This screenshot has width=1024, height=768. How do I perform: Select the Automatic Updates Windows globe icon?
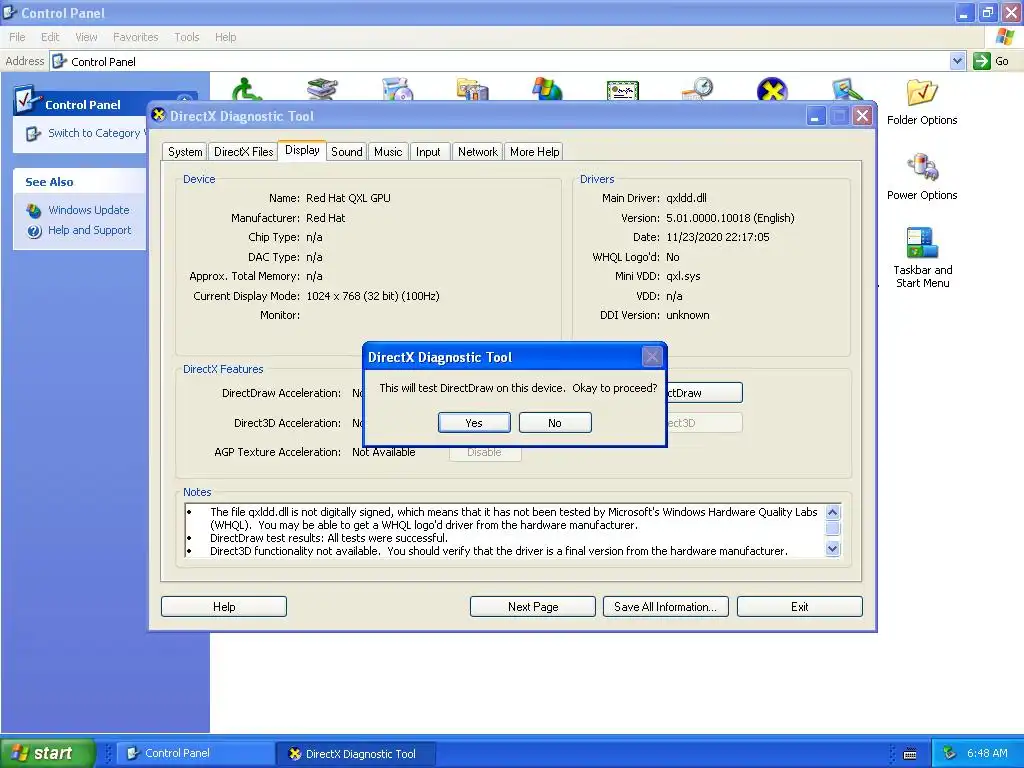coord(547,89)
